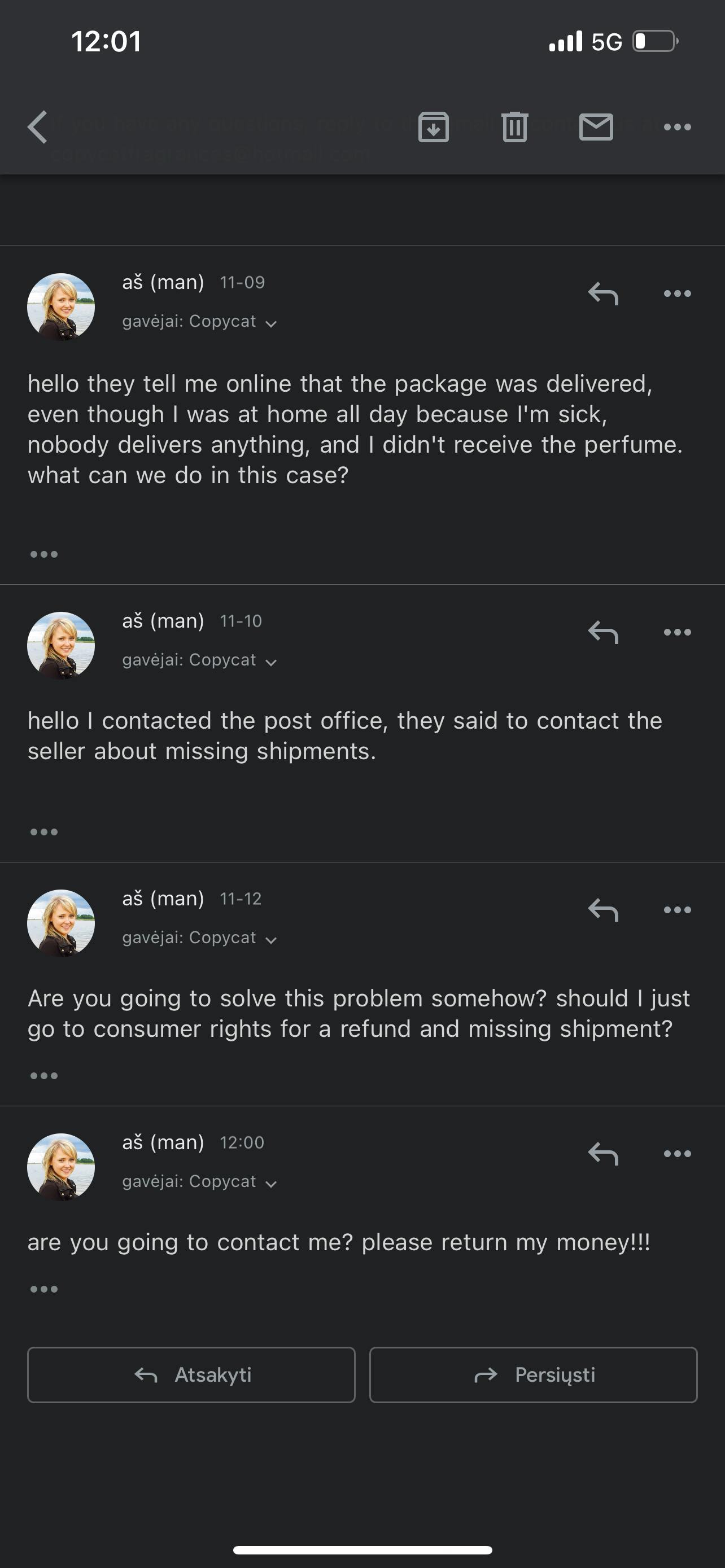Reply to the 11-12 message

[x=602, y=910]
